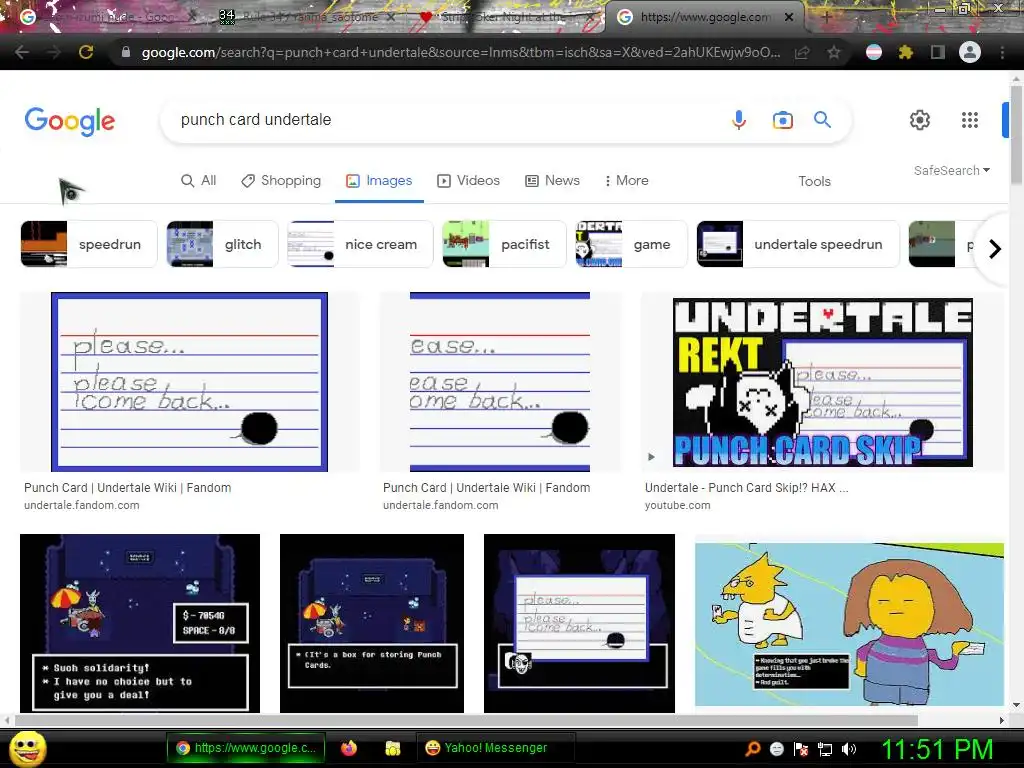
Task: Switch to the Yahoo! Messenger taskbar window
Action: [495, 748]
